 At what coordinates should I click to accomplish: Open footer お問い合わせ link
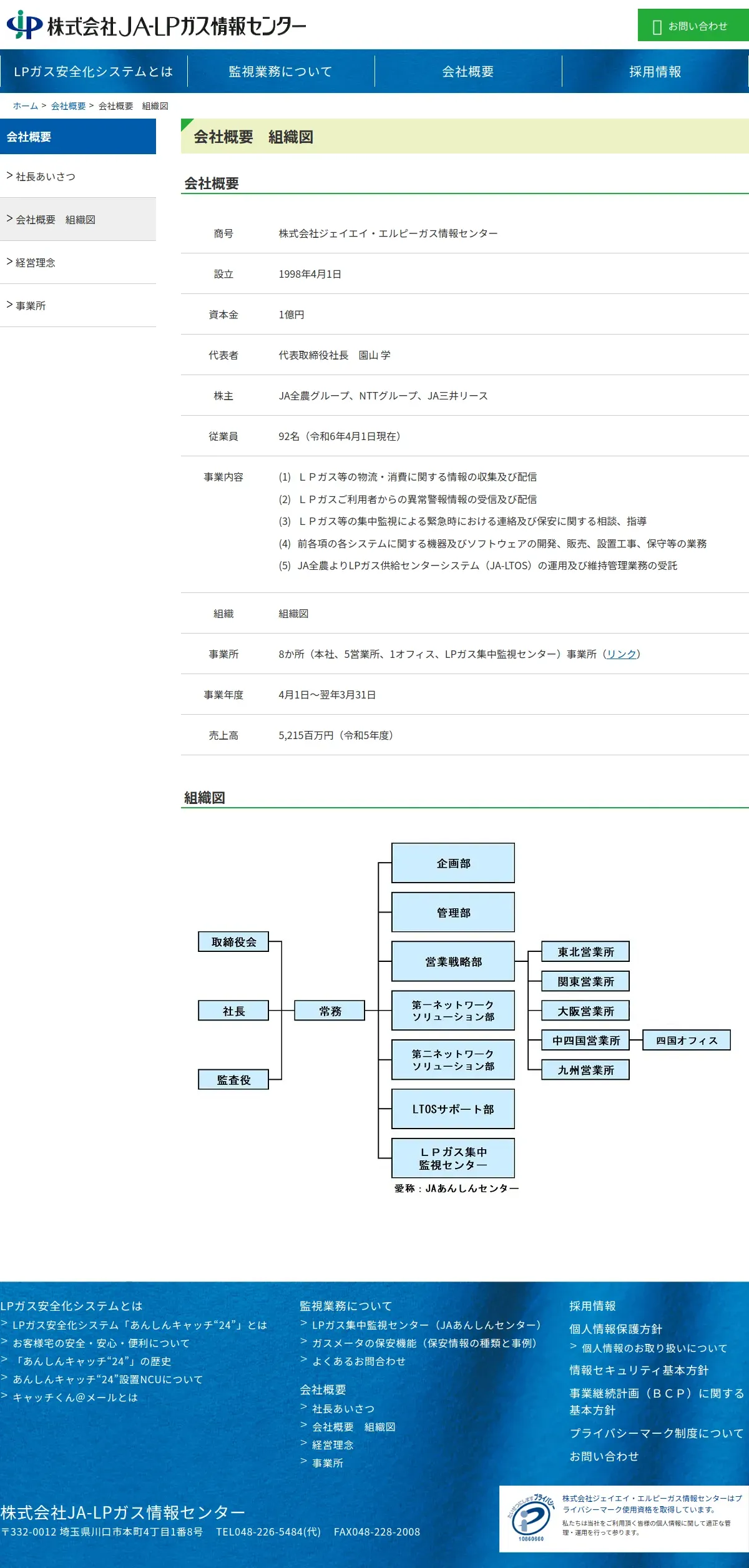(604, 1456)
